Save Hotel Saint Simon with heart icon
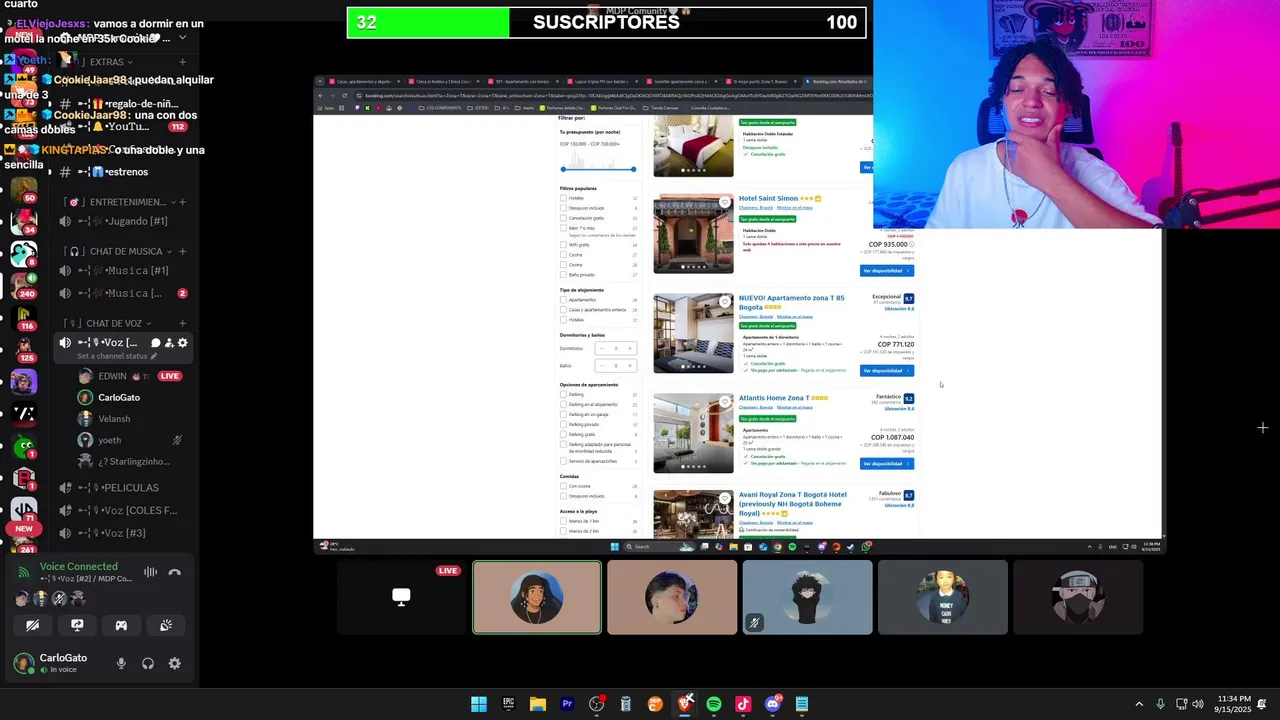This screenshot has height=720, width=1280. pyautogui.click(x=725, y=202)
